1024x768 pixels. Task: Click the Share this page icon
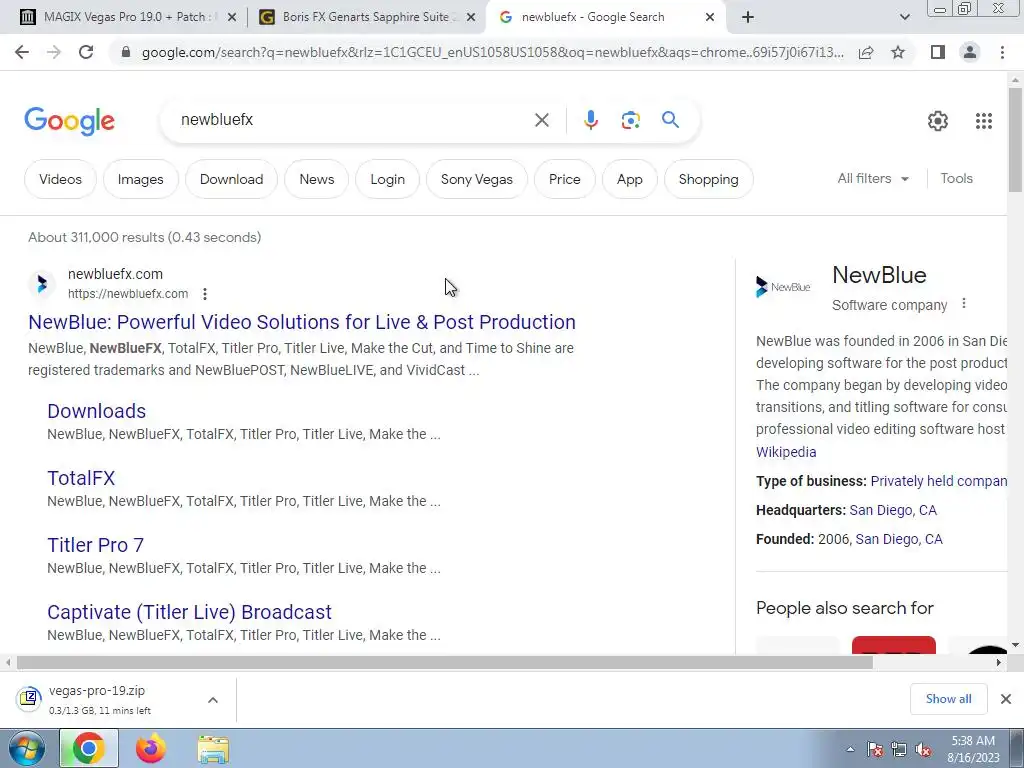tap(866, 52)
